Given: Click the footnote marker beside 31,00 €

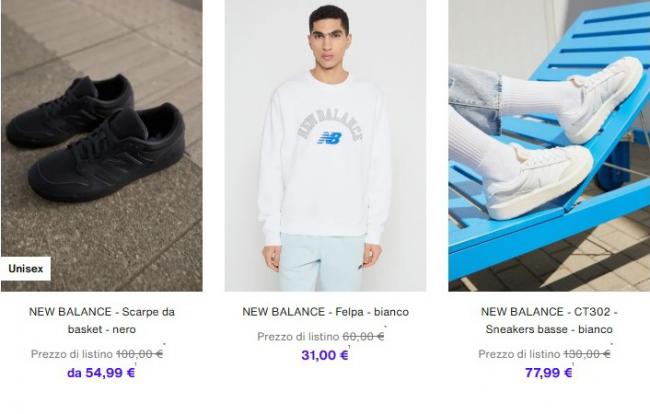Looking at the screenshot, I should point(349,347).
